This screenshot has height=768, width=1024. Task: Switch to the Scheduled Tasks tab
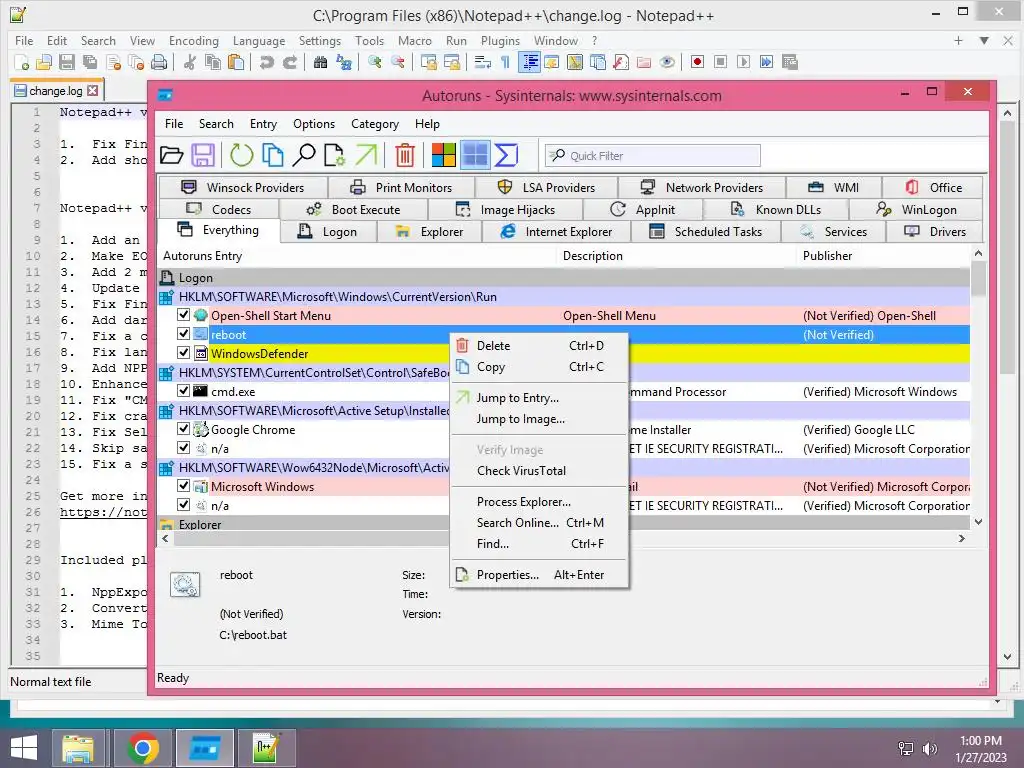coord(705,232)
